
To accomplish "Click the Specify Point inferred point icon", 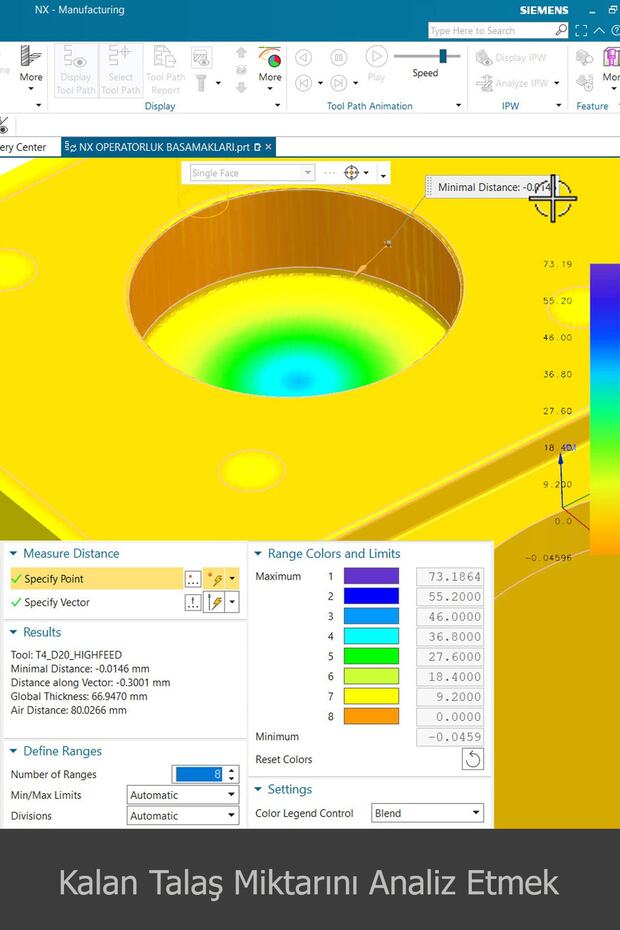I will click(214, 579).
